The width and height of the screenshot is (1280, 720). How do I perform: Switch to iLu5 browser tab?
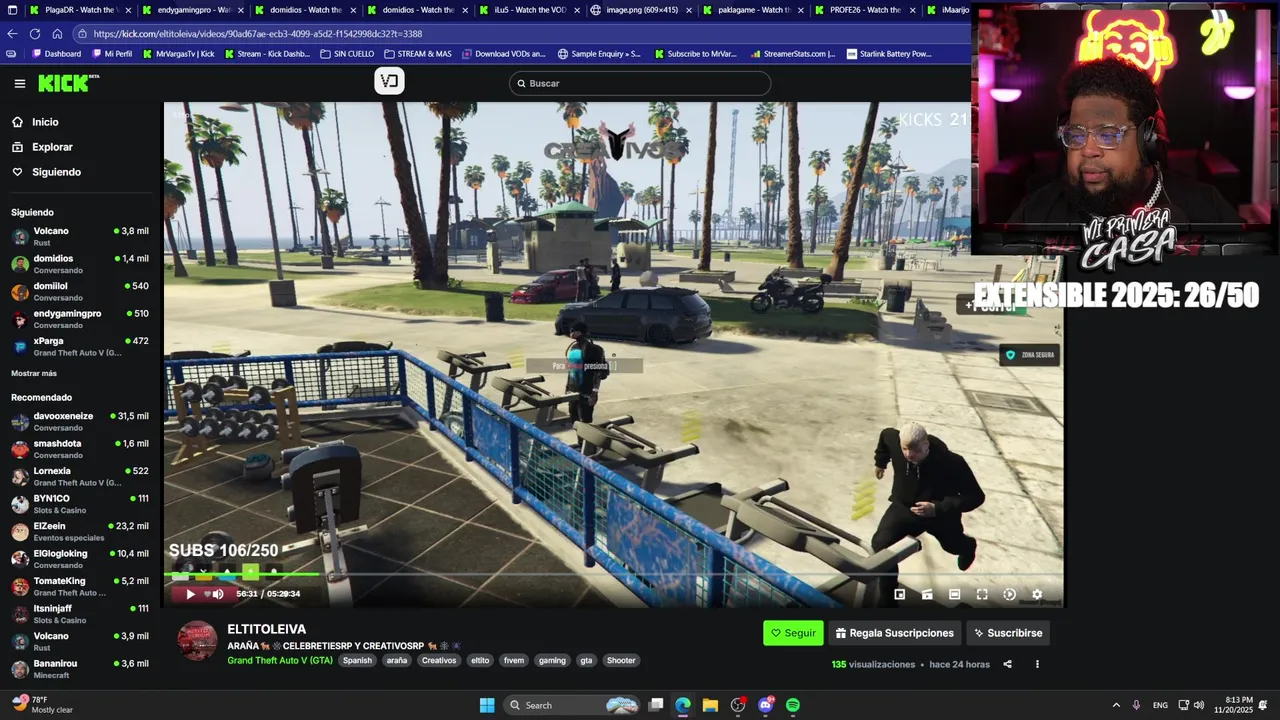pos(529,10)
